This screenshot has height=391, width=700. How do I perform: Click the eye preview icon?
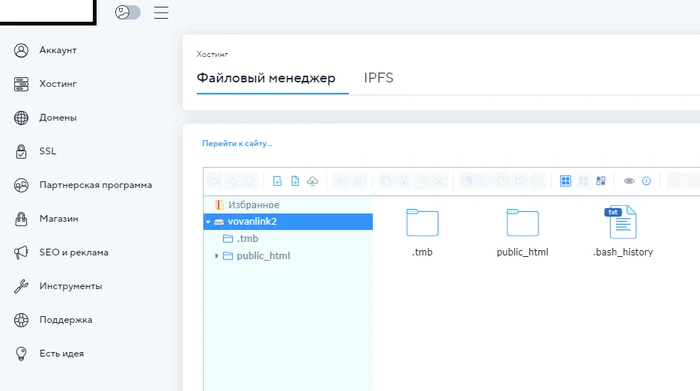(x=629, y=181)
